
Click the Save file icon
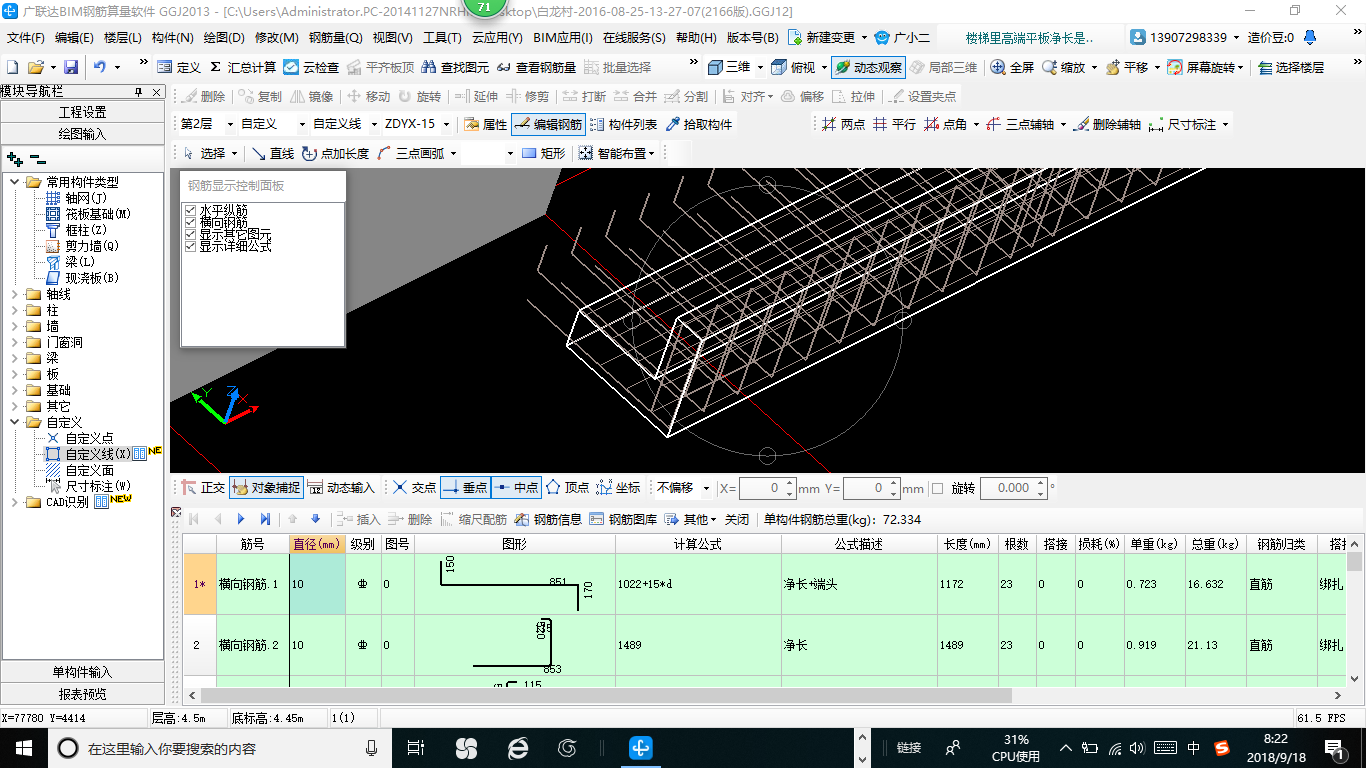[x=71, y=67]
